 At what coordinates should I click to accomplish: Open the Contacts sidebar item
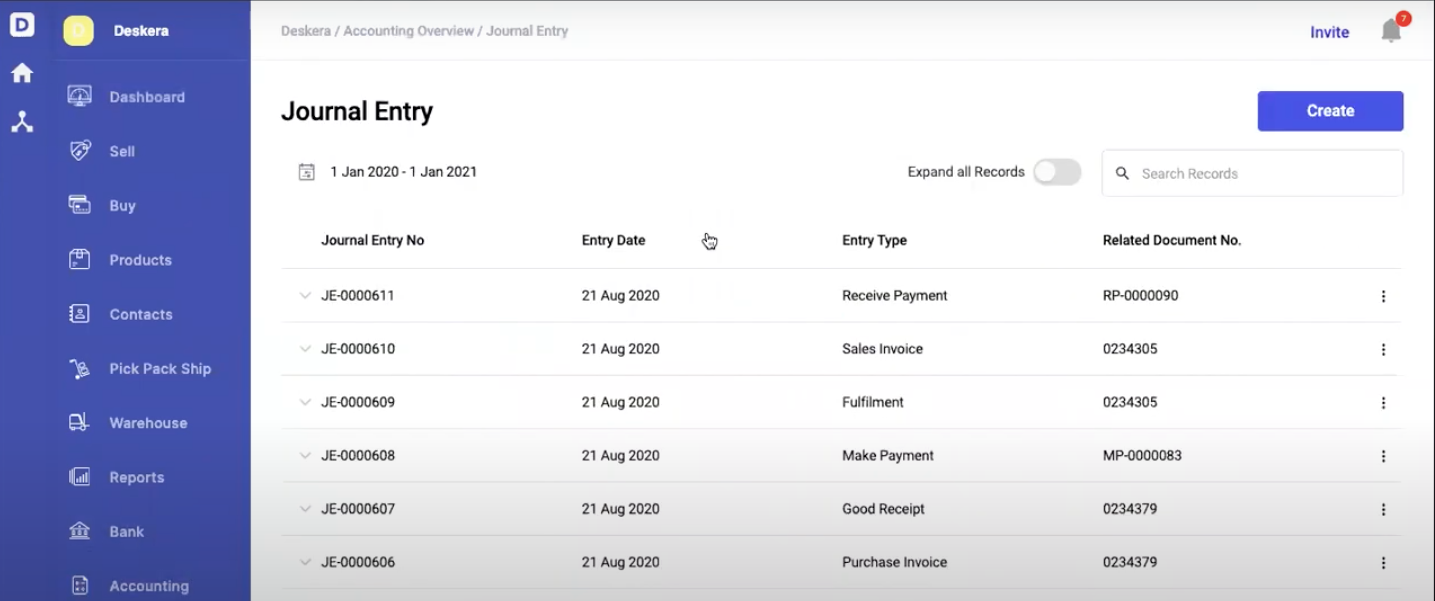point(141,314)
